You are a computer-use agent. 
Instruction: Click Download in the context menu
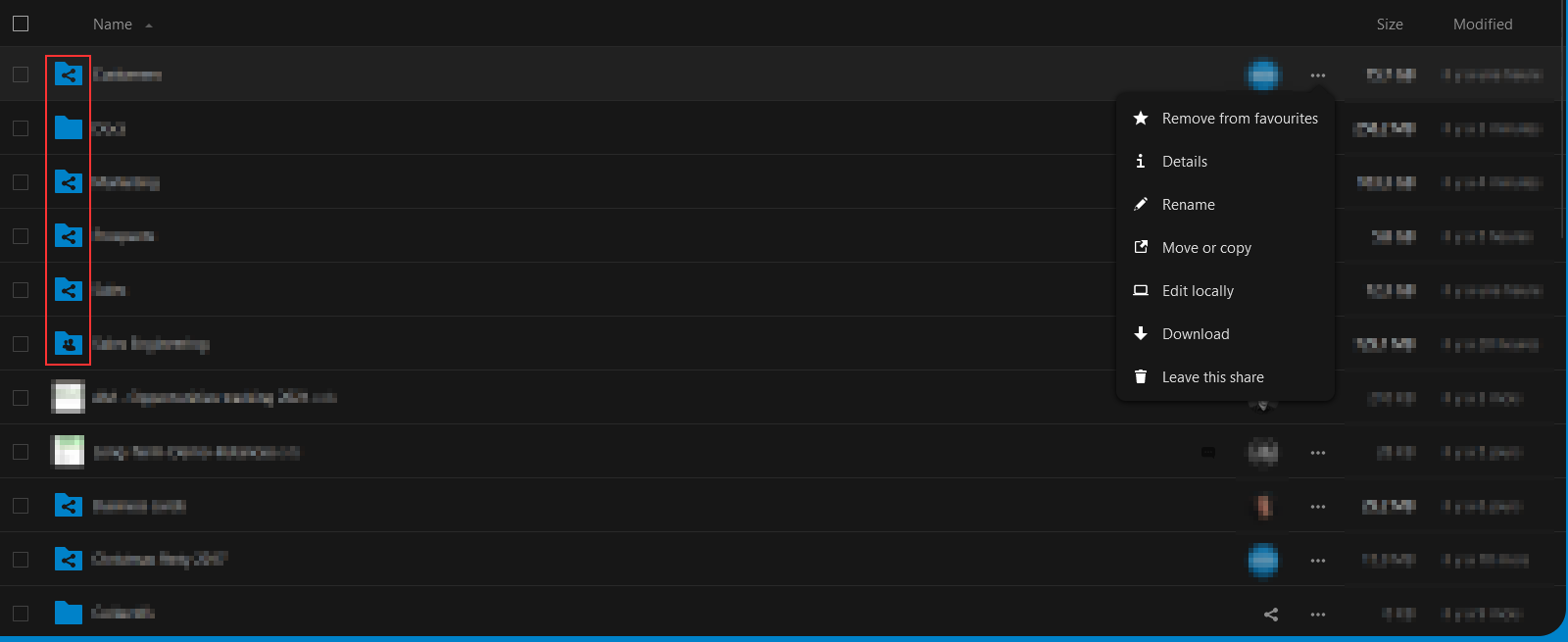[x=1196, y=333]
